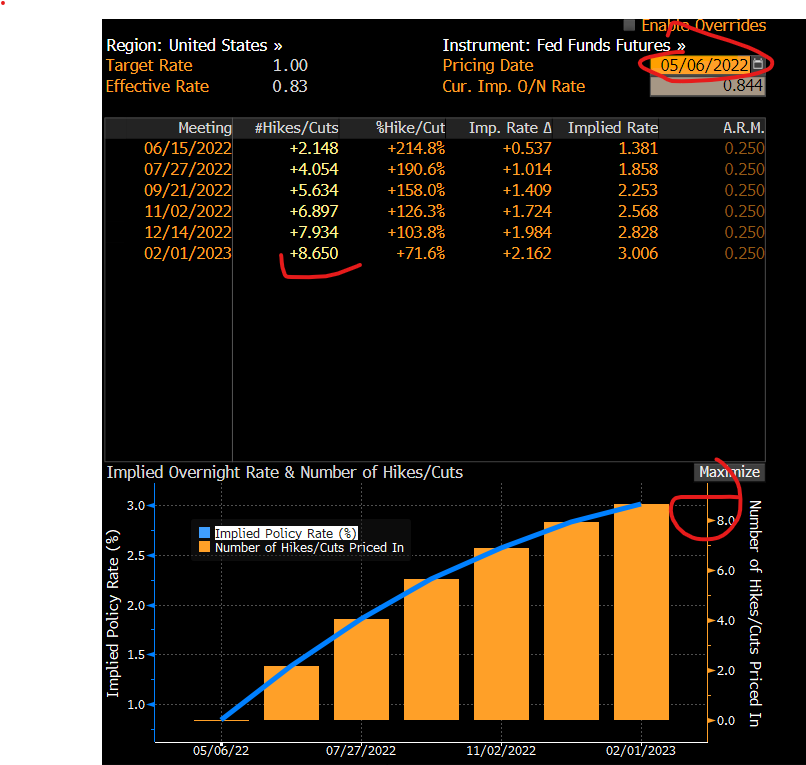
Task: Click the Target Rate label
Action: pyautogui.click(x=149, y=66)
